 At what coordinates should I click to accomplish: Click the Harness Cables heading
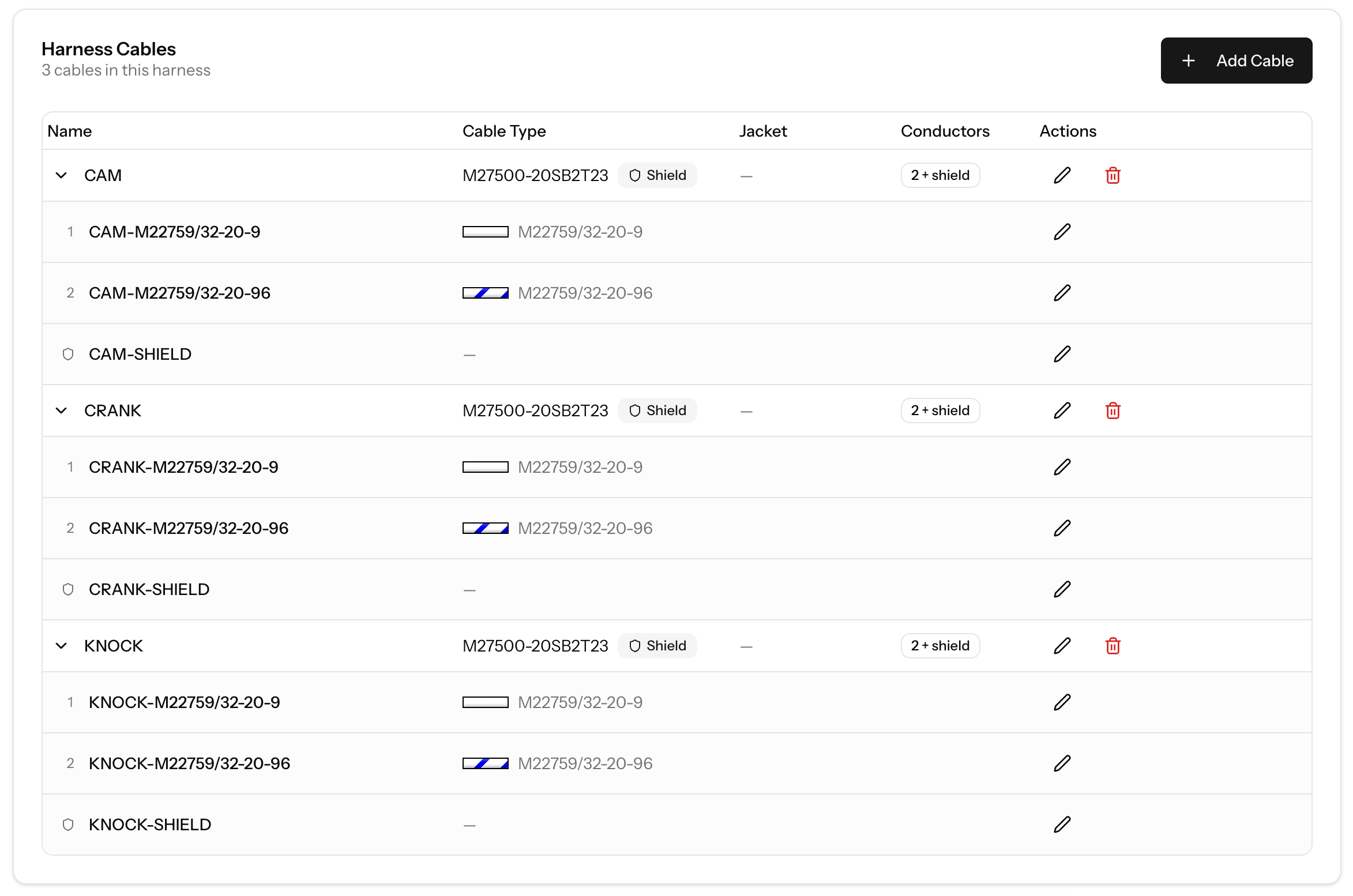(x=108, y=49)
